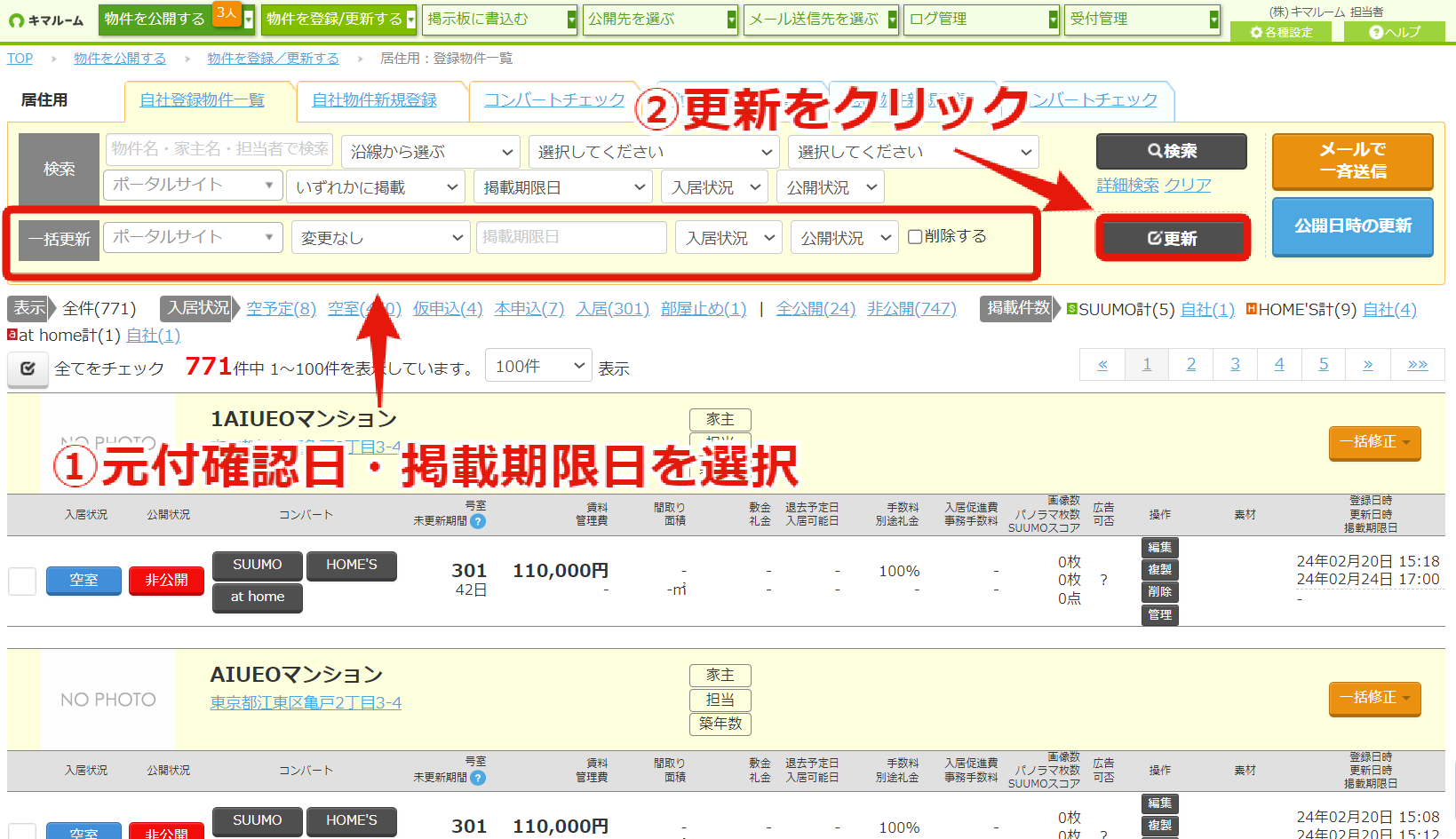Open 受付管理 menu
Screen dimensions: 1456x839
click(x=1142, y=19)
